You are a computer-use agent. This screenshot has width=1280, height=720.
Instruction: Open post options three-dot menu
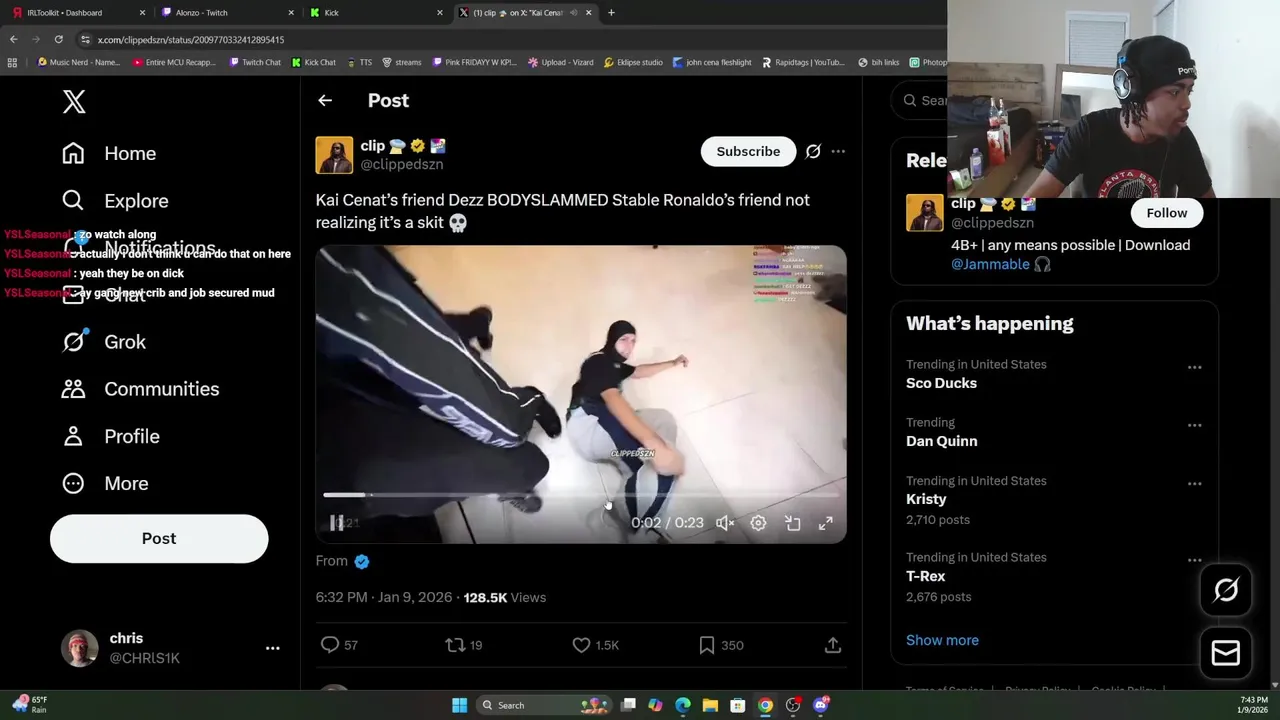coord(838,151)
